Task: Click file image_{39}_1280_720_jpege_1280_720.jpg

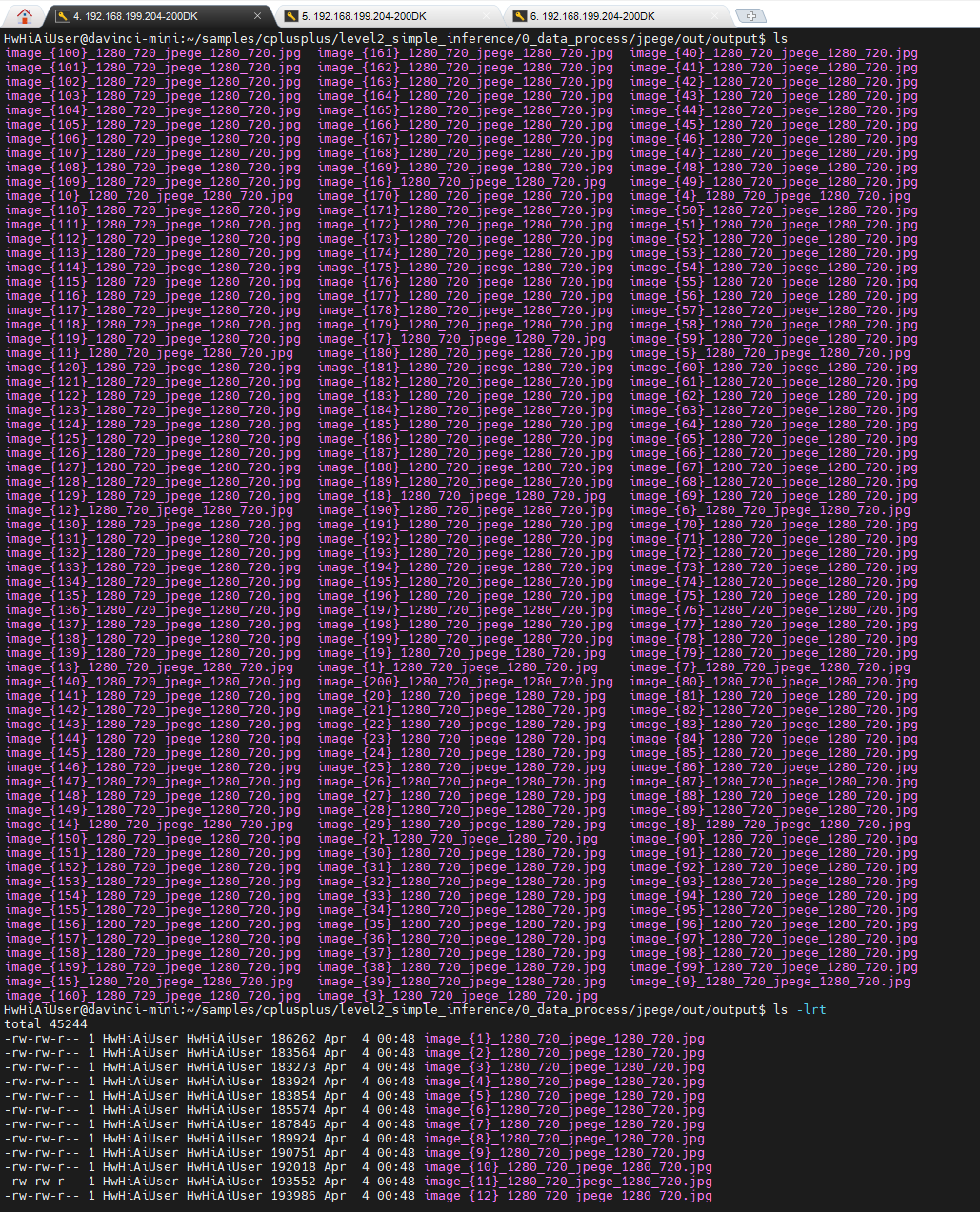Action: (x=462, y=982)
